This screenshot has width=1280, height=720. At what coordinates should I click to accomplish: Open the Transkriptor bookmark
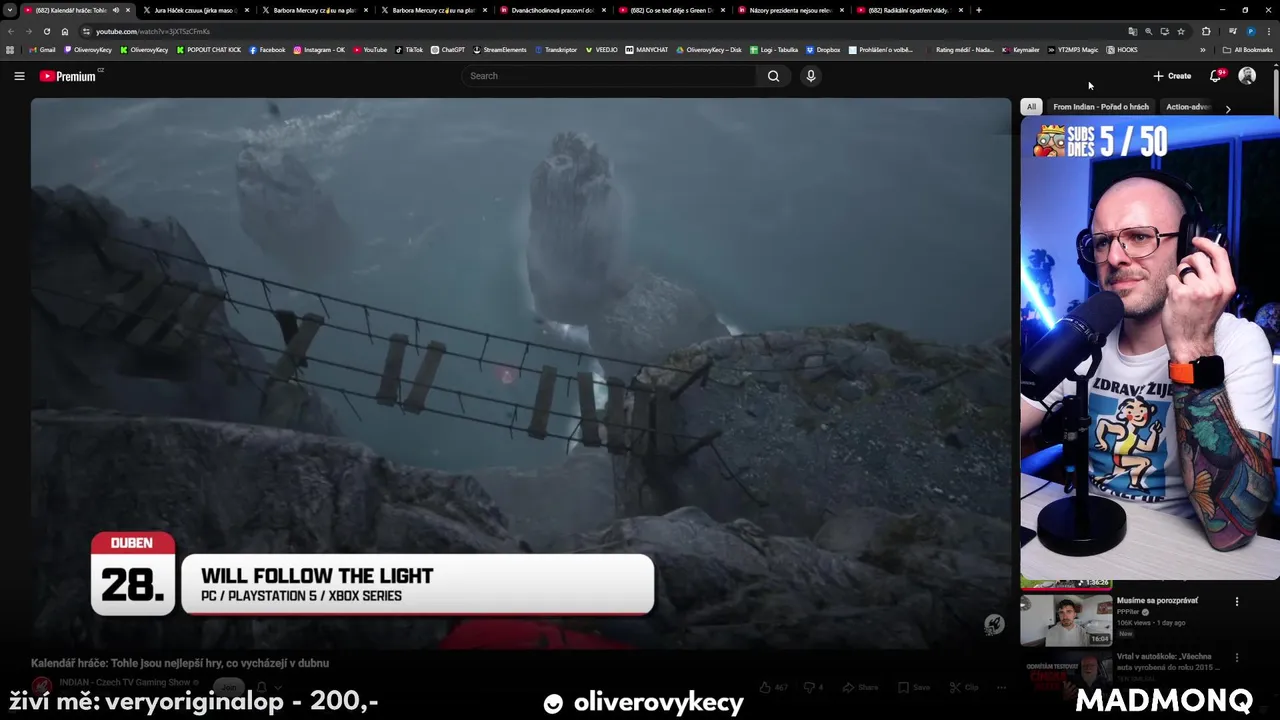556,49
